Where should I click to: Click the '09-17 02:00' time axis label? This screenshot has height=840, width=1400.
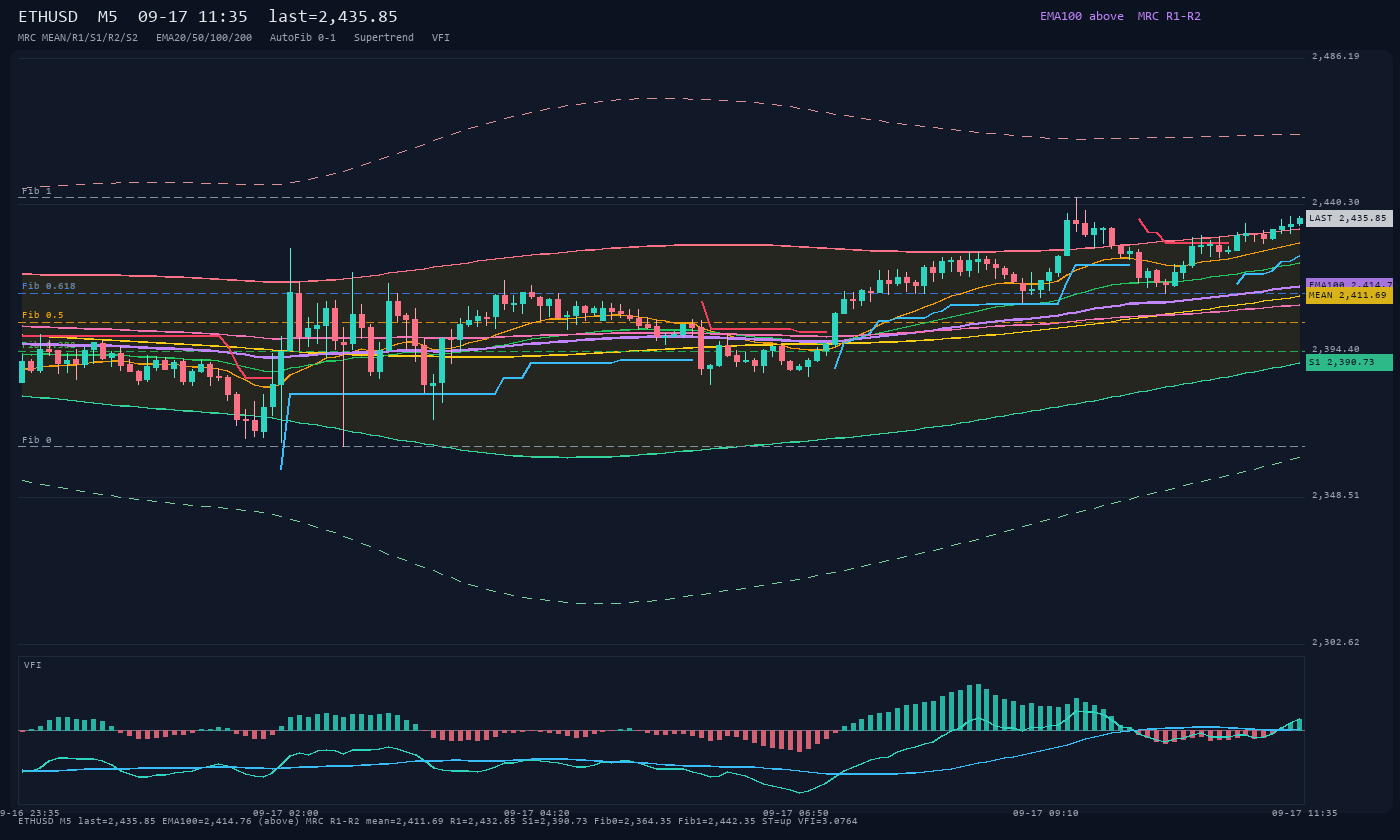coord(286,813)
